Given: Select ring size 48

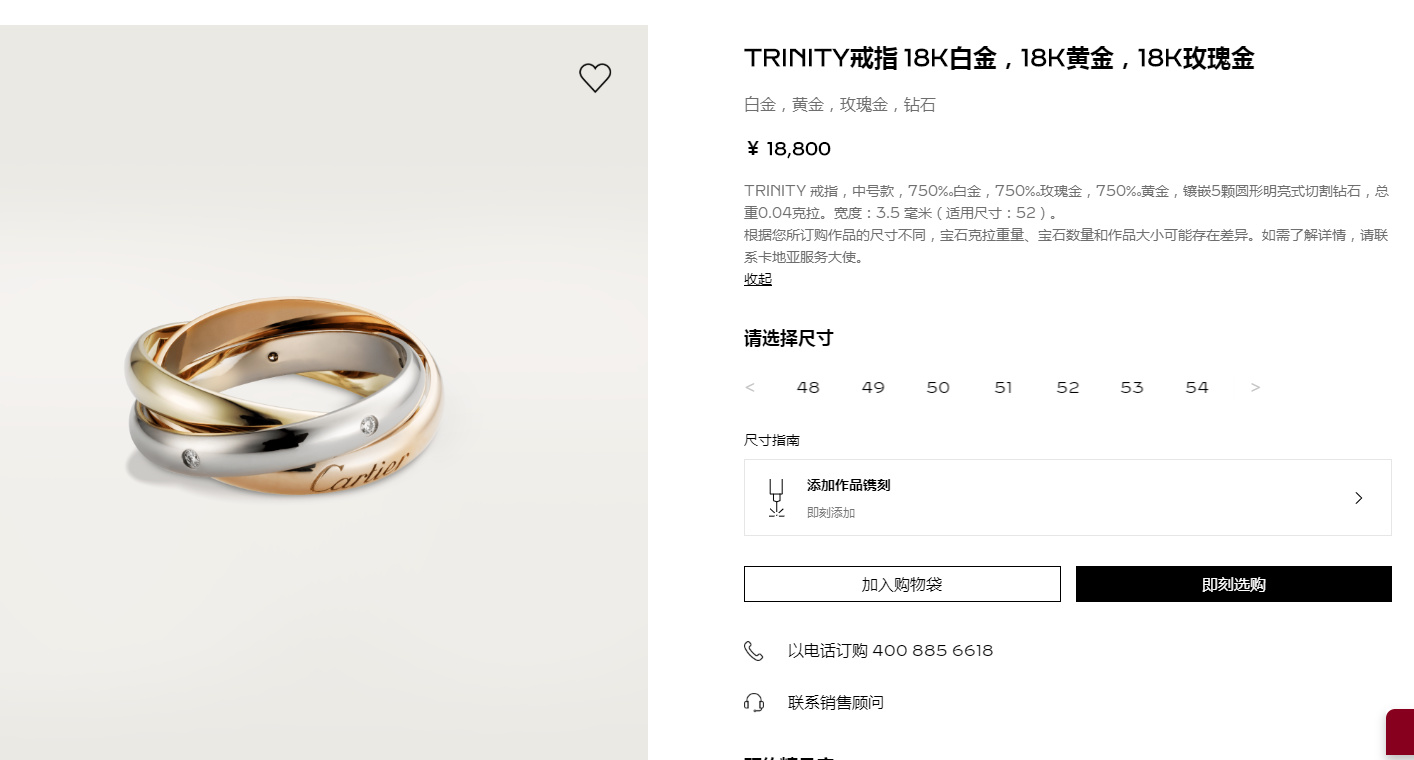Looking at the screenshot, I should [808, 387].
